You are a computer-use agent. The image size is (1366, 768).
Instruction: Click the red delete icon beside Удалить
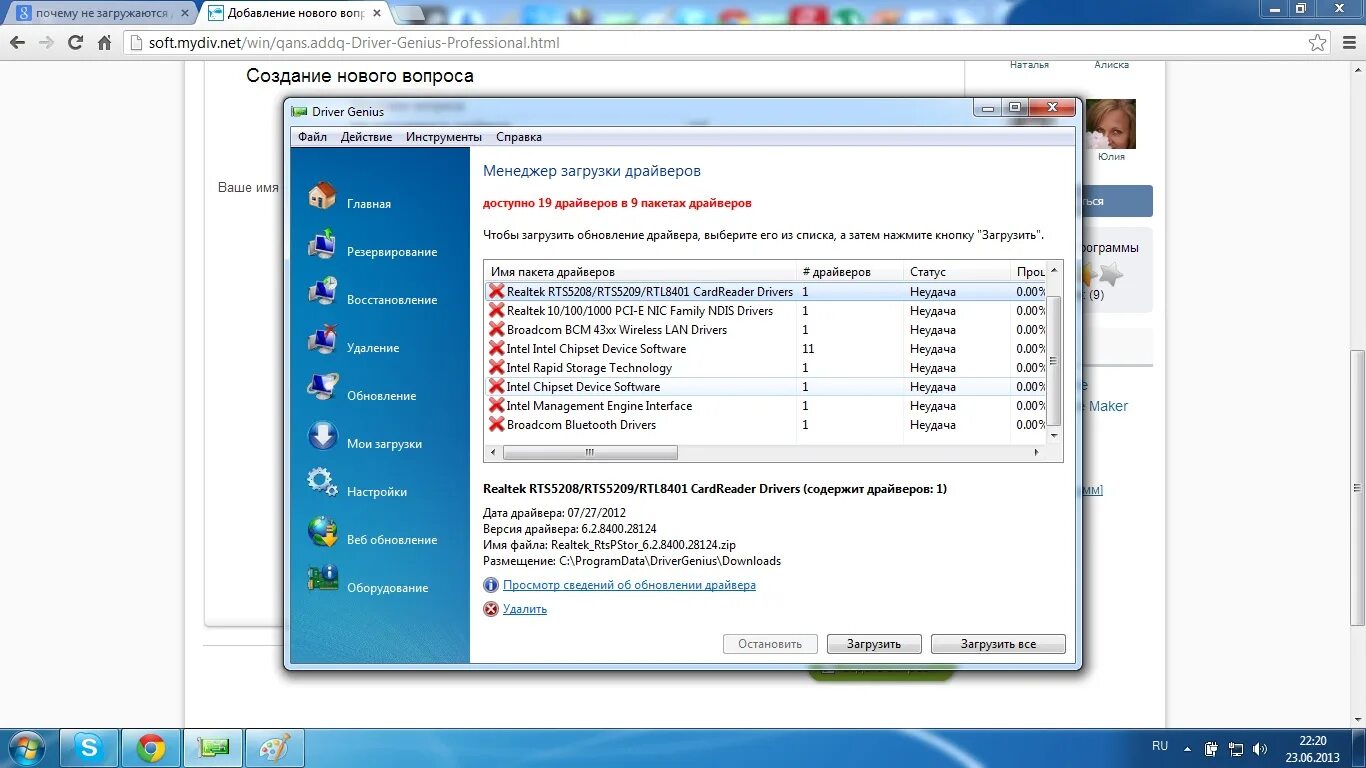491,609
